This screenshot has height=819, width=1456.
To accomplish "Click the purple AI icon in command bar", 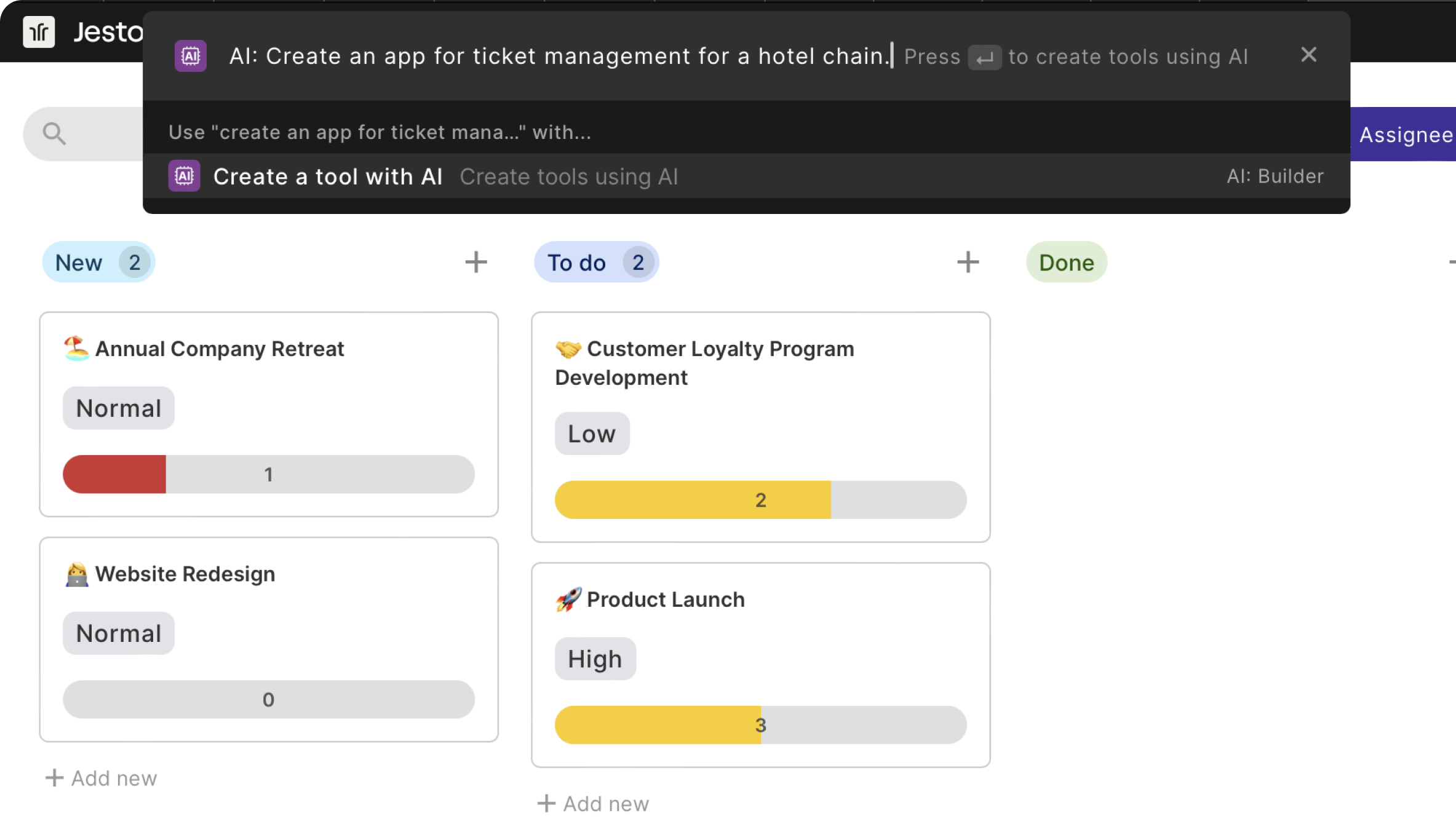I will point(190,56).
